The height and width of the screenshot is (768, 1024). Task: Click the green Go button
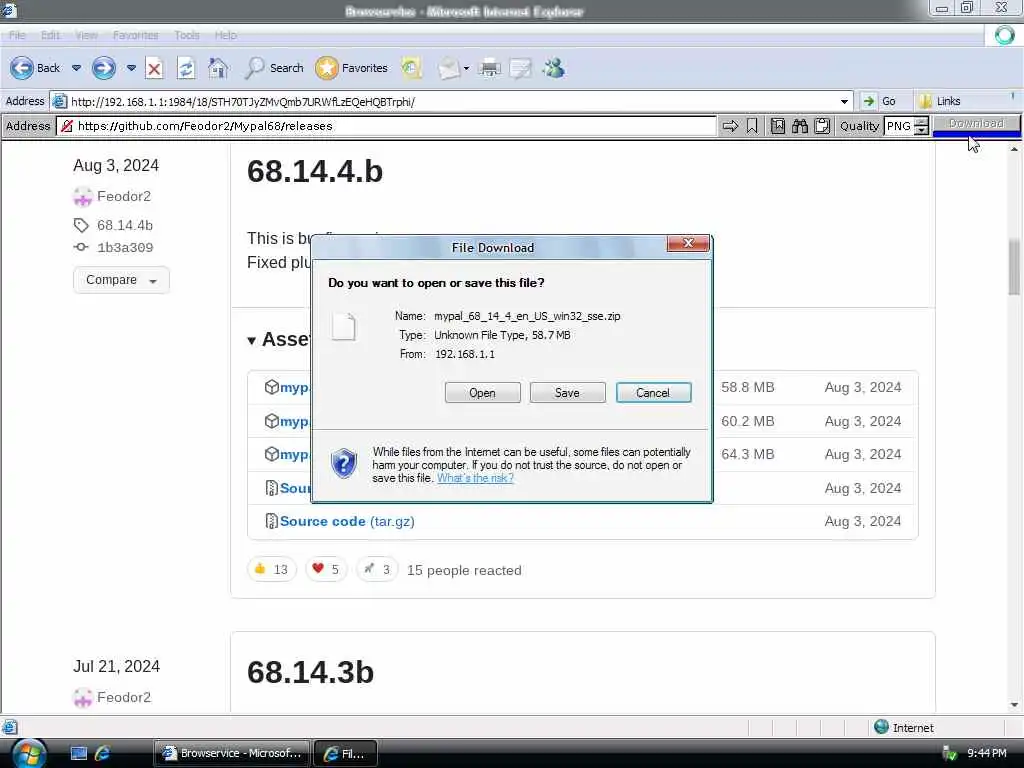click(x=879, y=101)
